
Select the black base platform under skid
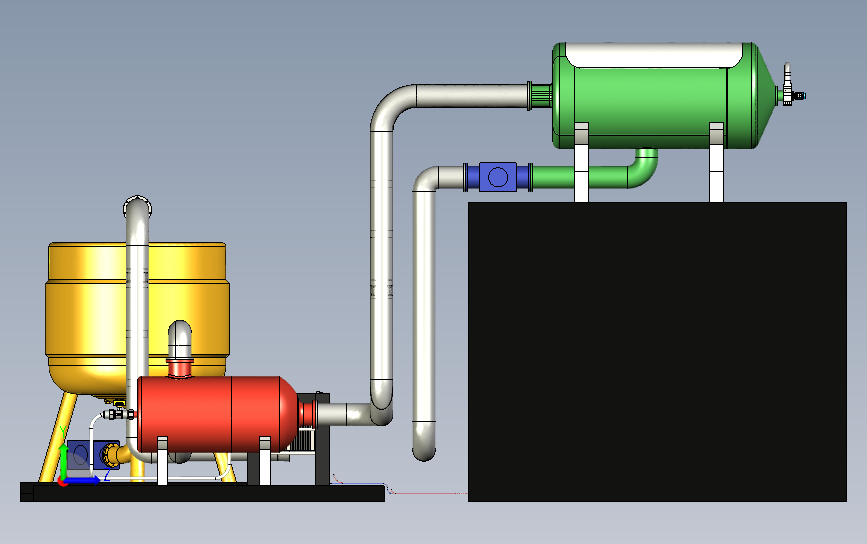point(202,492)
